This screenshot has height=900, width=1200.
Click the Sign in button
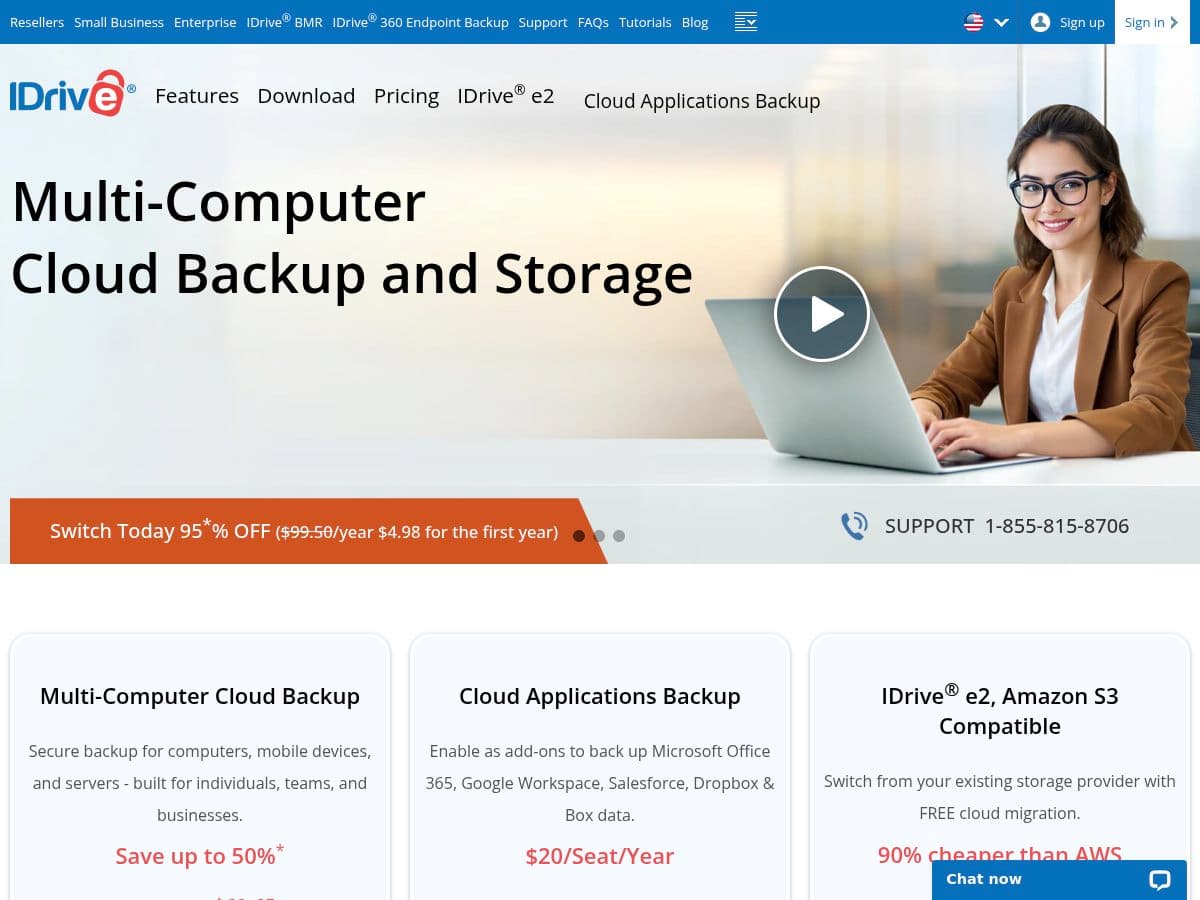pyautogui.click(x=1151, y=22)
